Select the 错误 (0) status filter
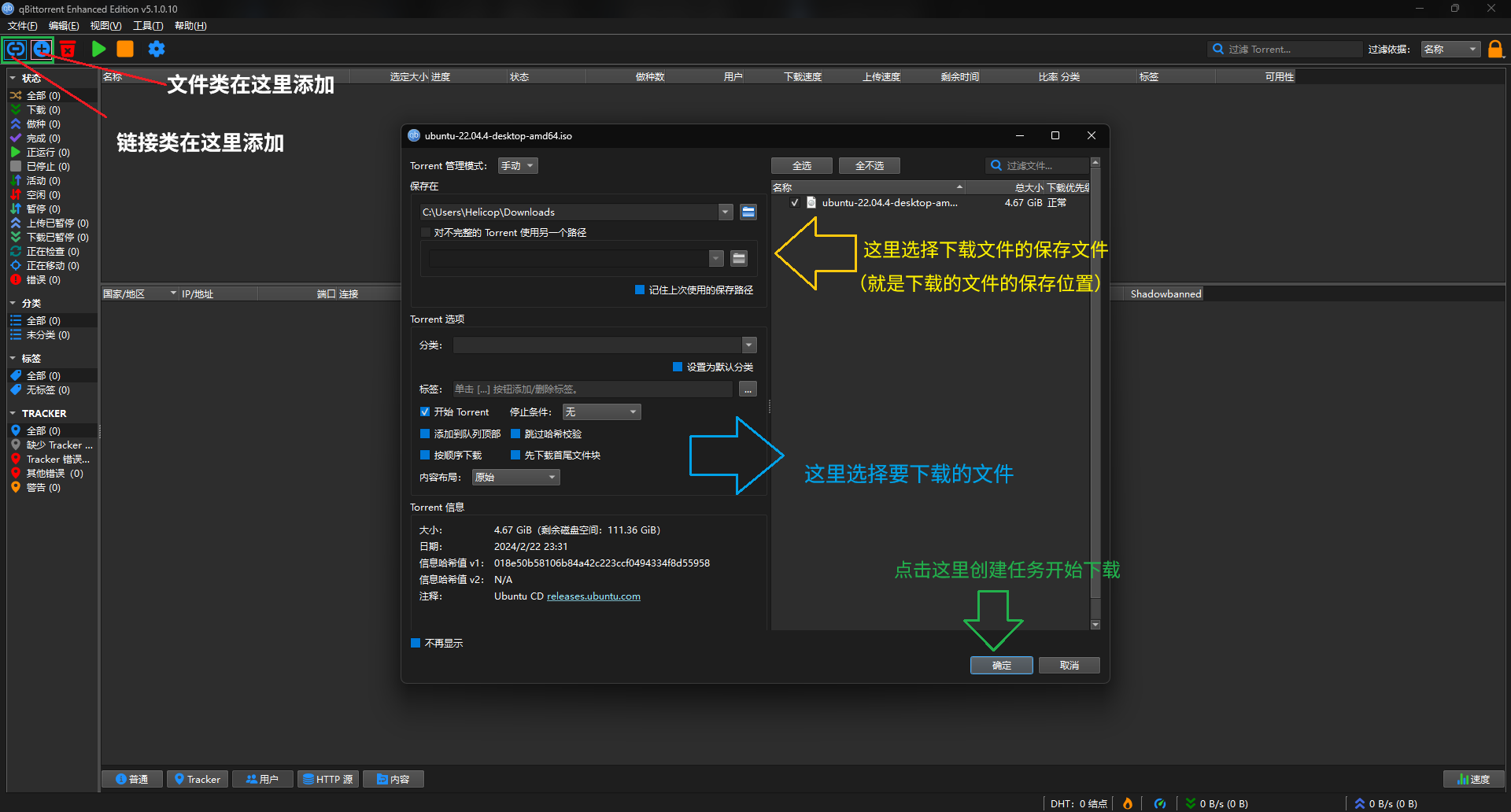Image resolution: width=1511 pixels, height=812 pixels. pyautogui.click(x=52, y=279)
